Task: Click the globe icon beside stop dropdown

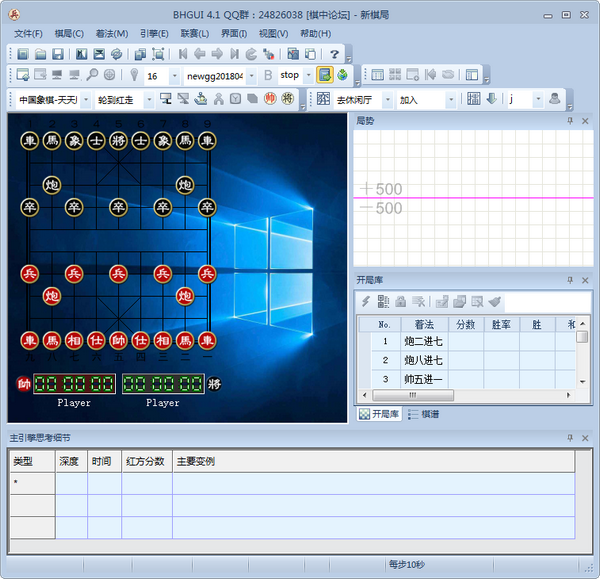Action: (343, 76)
